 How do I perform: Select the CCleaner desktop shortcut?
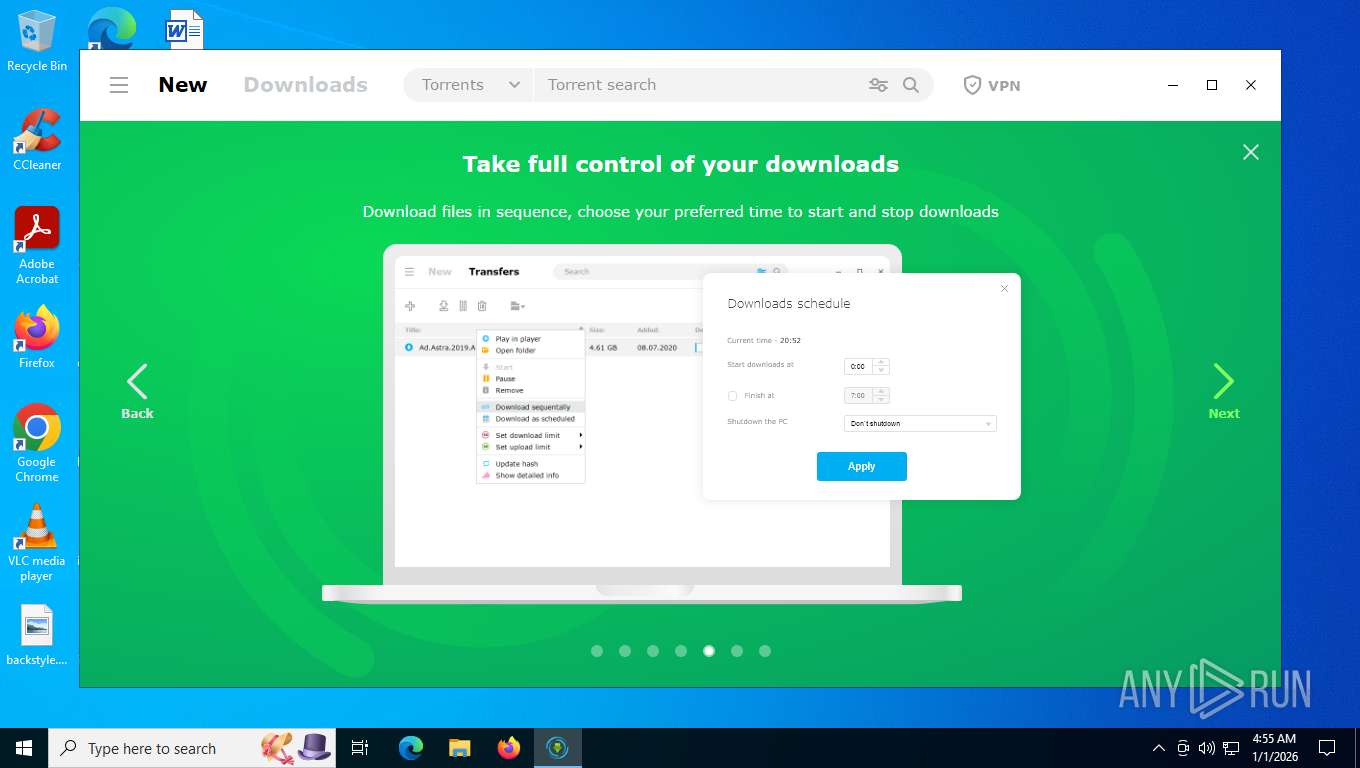pos(37,140)
